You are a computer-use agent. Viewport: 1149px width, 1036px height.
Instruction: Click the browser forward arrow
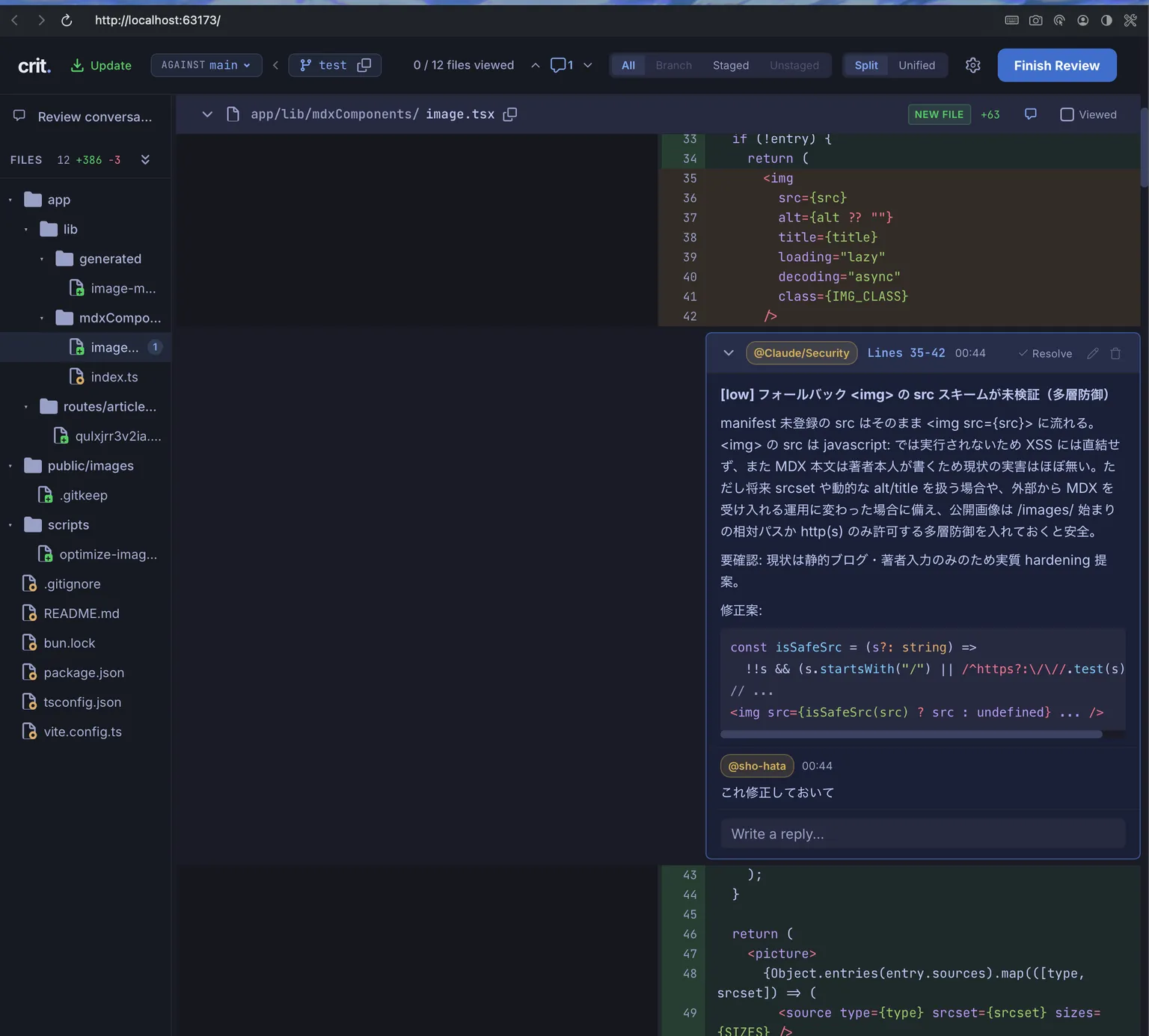tap(41, 20)
